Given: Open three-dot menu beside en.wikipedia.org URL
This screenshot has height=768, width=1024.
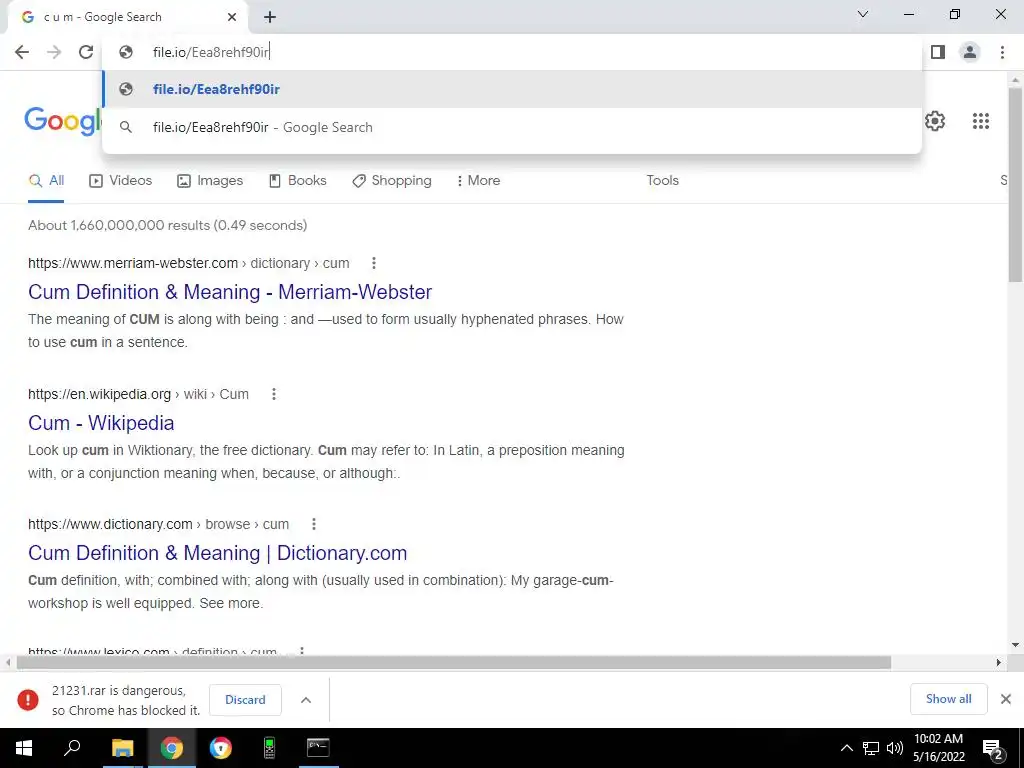Looking at the screenshot, I should pyautogui.click(x=274, y=394).
